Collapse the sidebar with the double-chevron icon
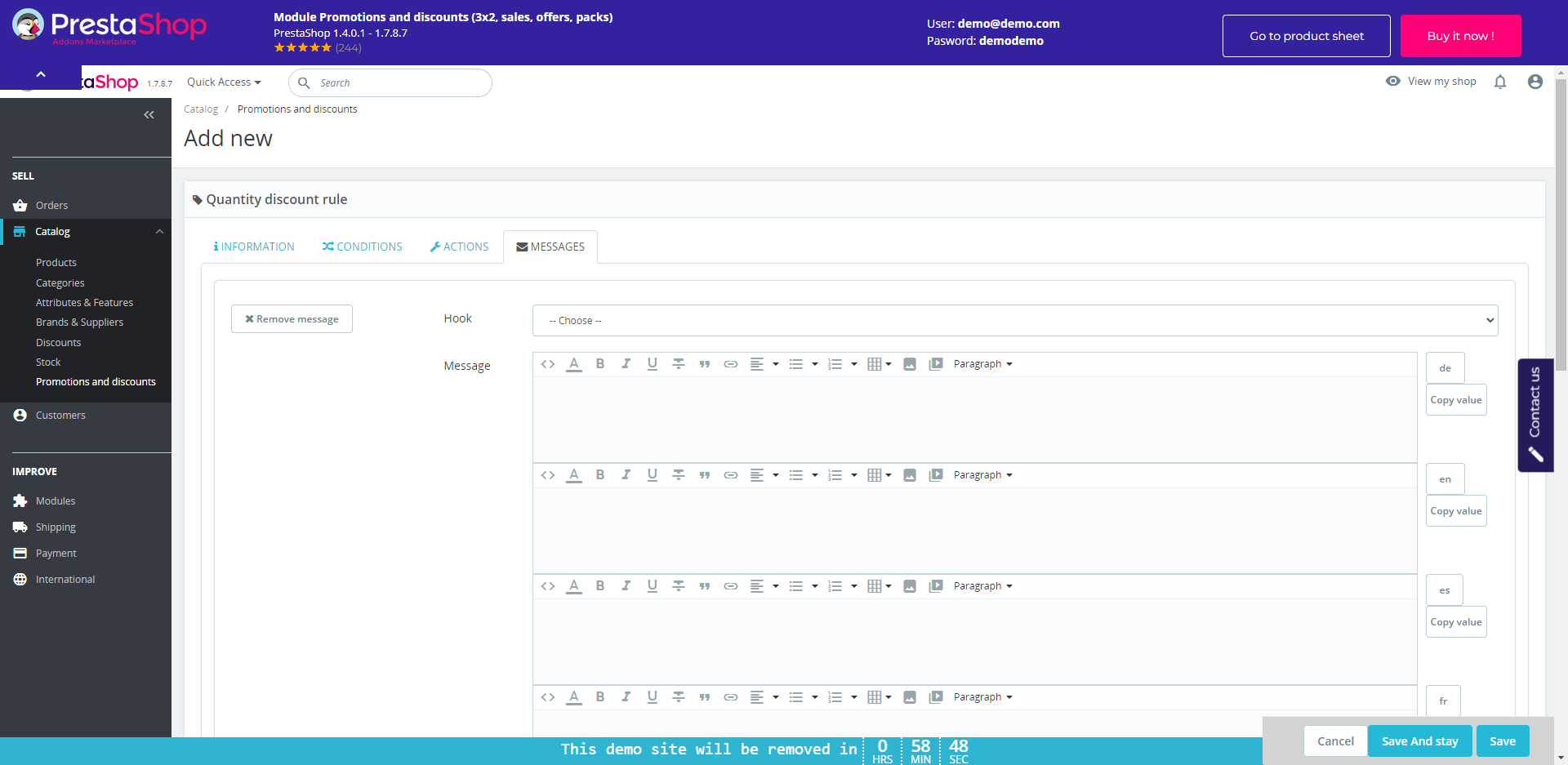The width and height of the screenshot is (1568, 765). [149, 115]
